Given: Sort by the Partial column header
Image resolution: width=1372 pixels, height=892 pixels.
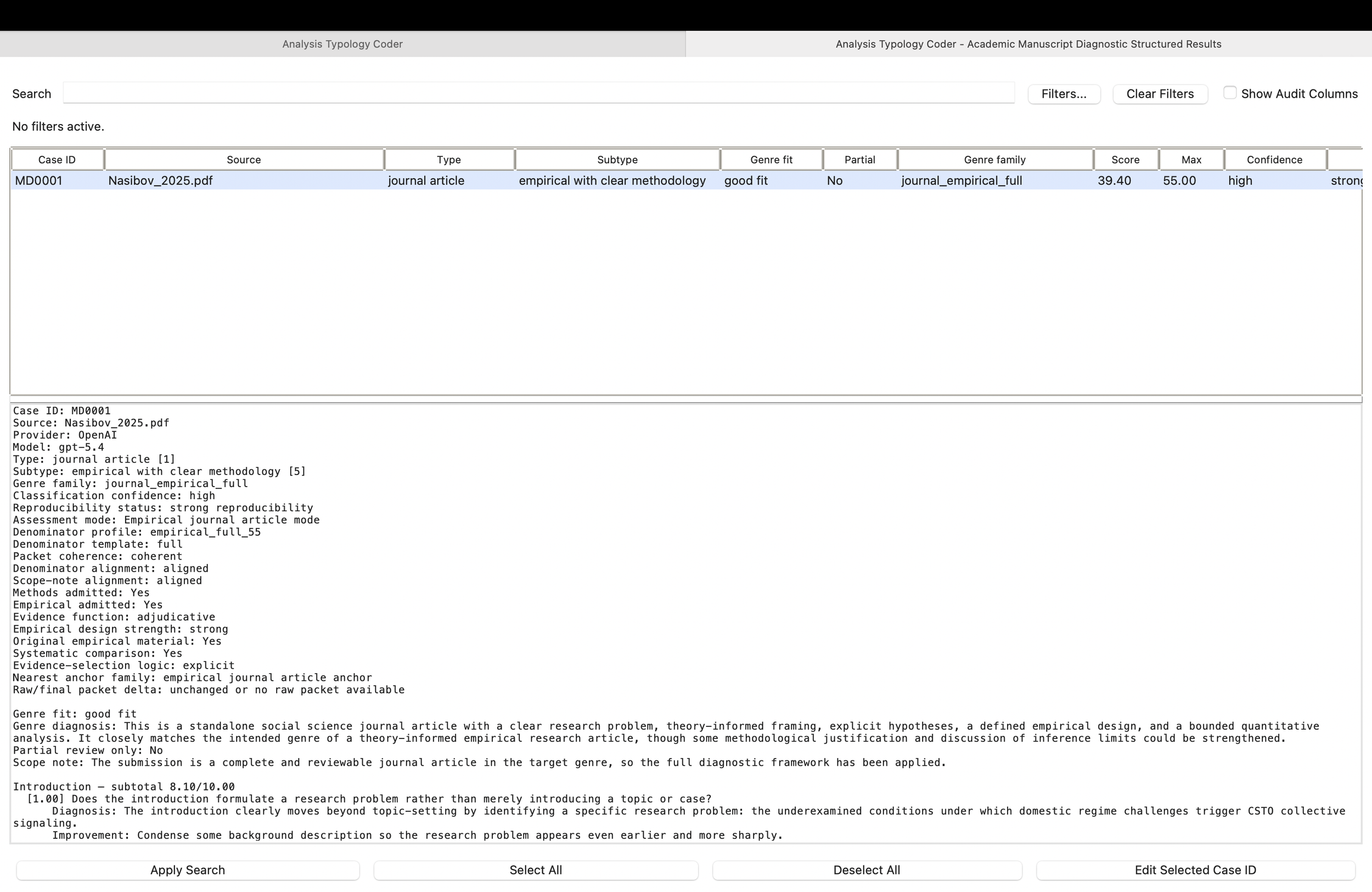Looking at the screenshot, I should 859,160.
